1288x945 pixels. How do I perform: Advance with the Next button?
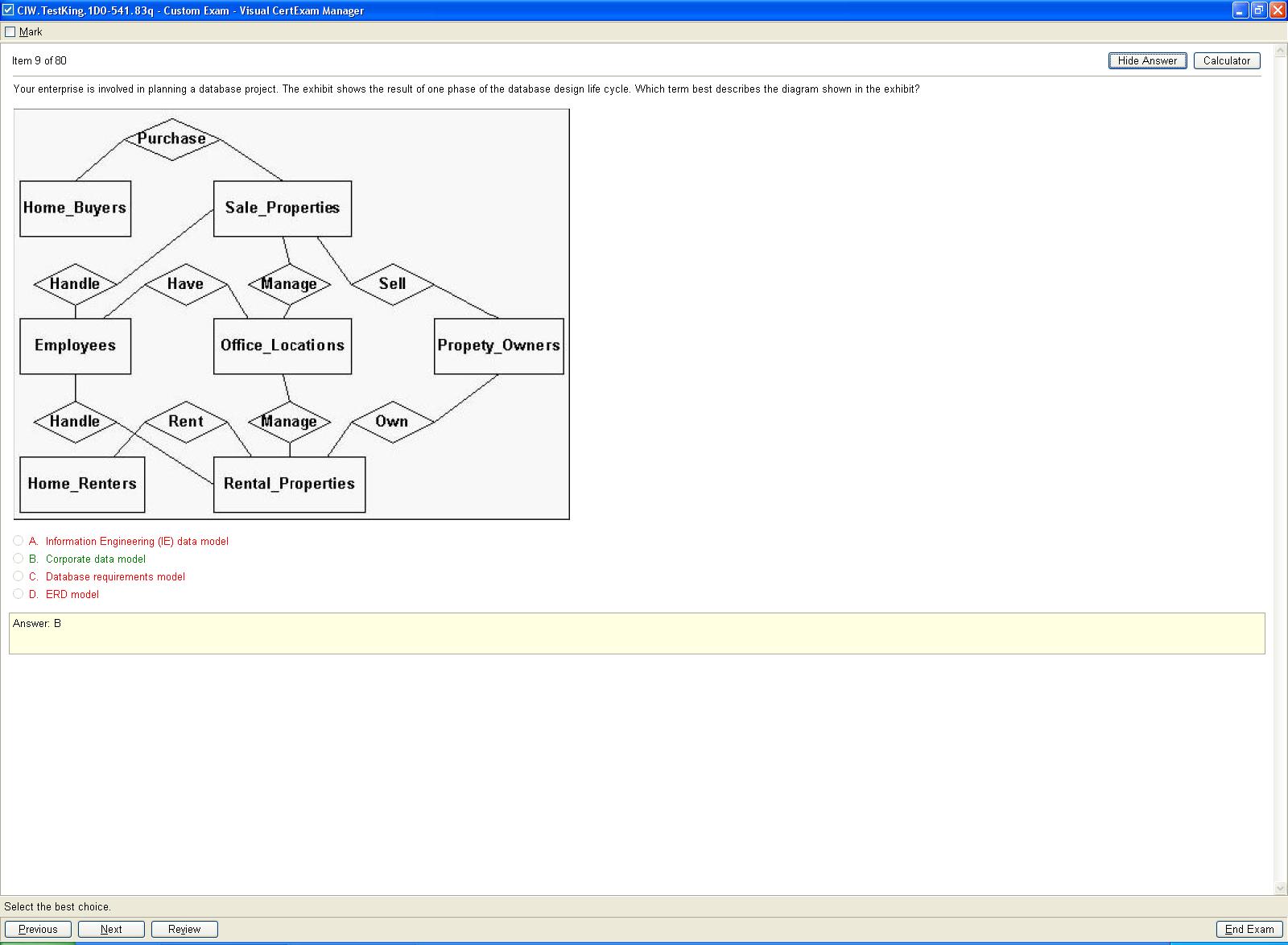click(111, 929)
